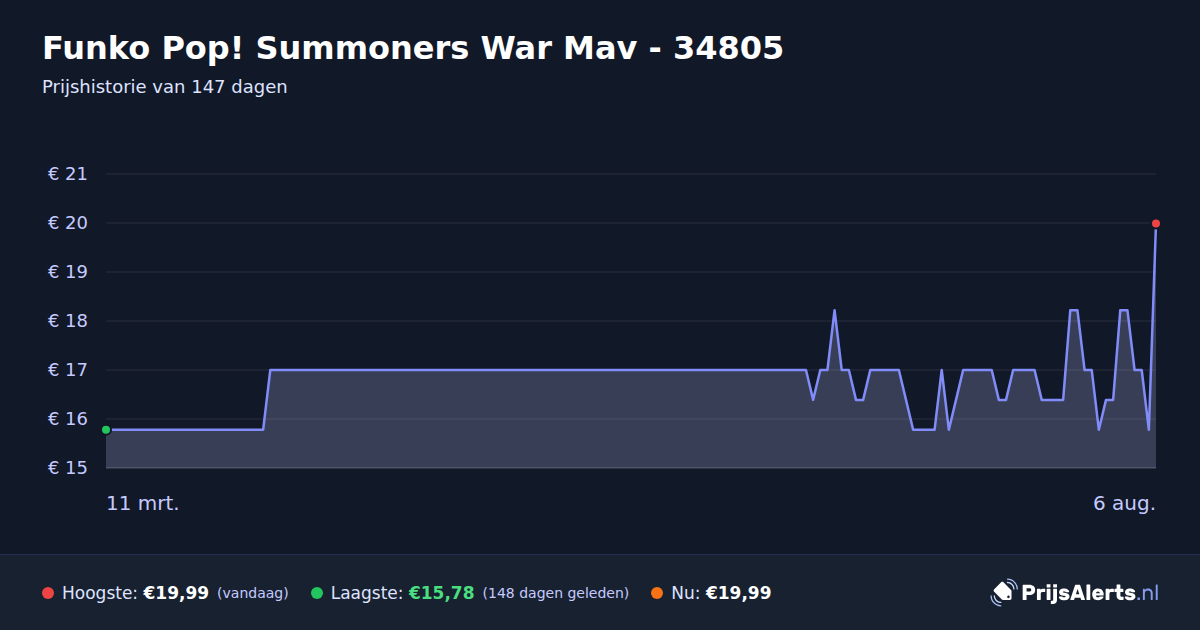This screenshot has width=1200, height=630.
Task: Click the red Hoogste legend dot
Action: [x=48, y=593]
